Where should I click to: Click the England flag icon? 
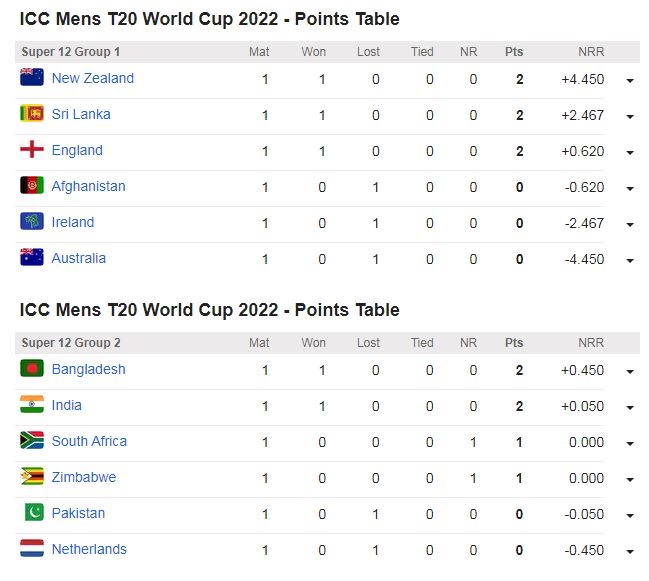pyautogui.click(x=32, y=150)
